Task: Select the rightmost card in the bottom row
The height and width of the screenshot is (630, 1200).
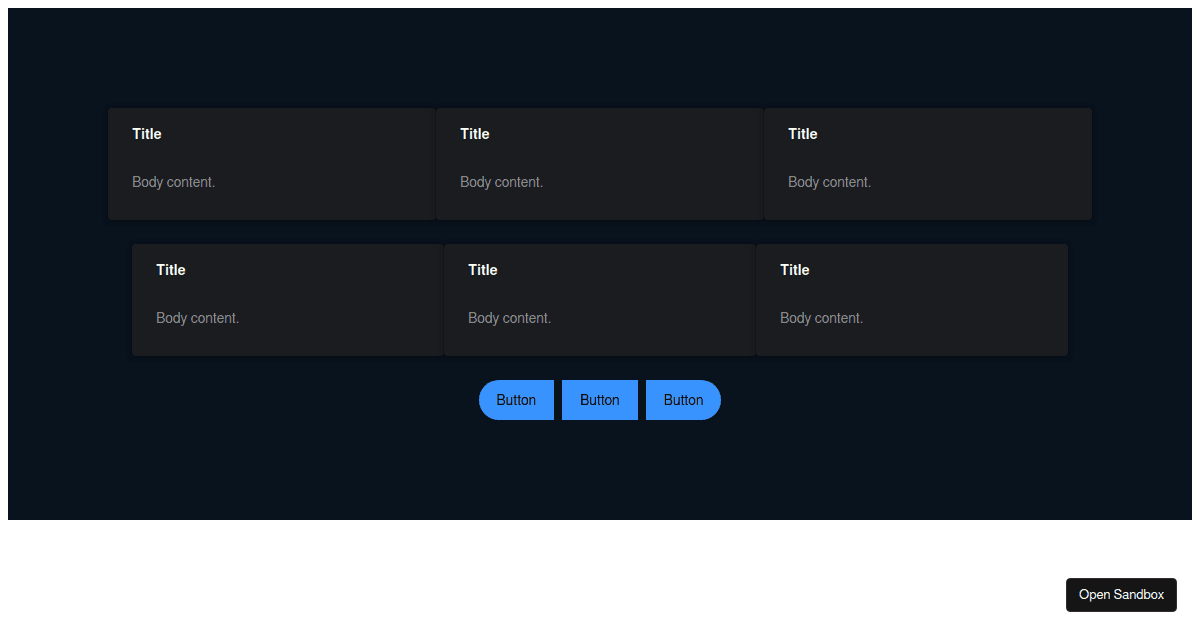Action: click(x=911, y=299)
